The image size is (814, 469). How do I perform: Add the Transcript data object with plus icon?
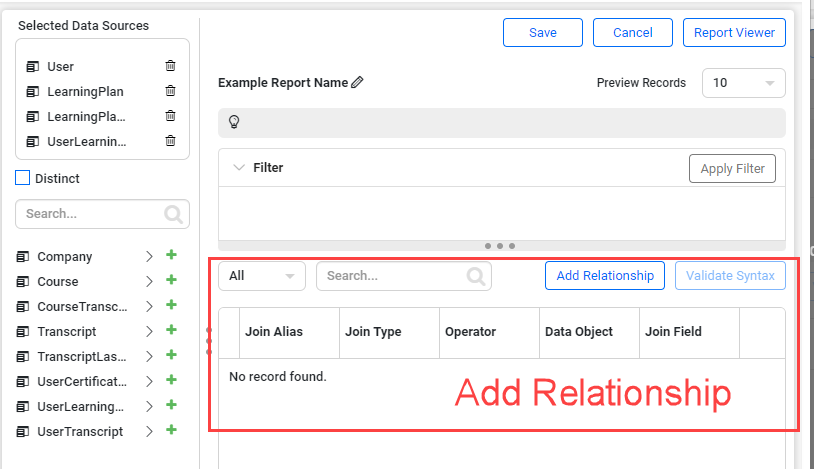tap(171, 331)
